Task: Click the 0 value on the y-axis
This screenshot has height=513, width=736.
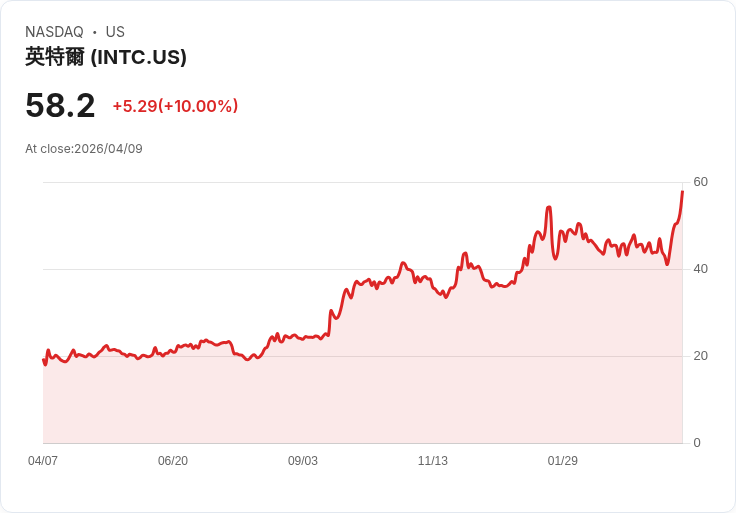Action: pyautogui.click(x=697, y=443)
